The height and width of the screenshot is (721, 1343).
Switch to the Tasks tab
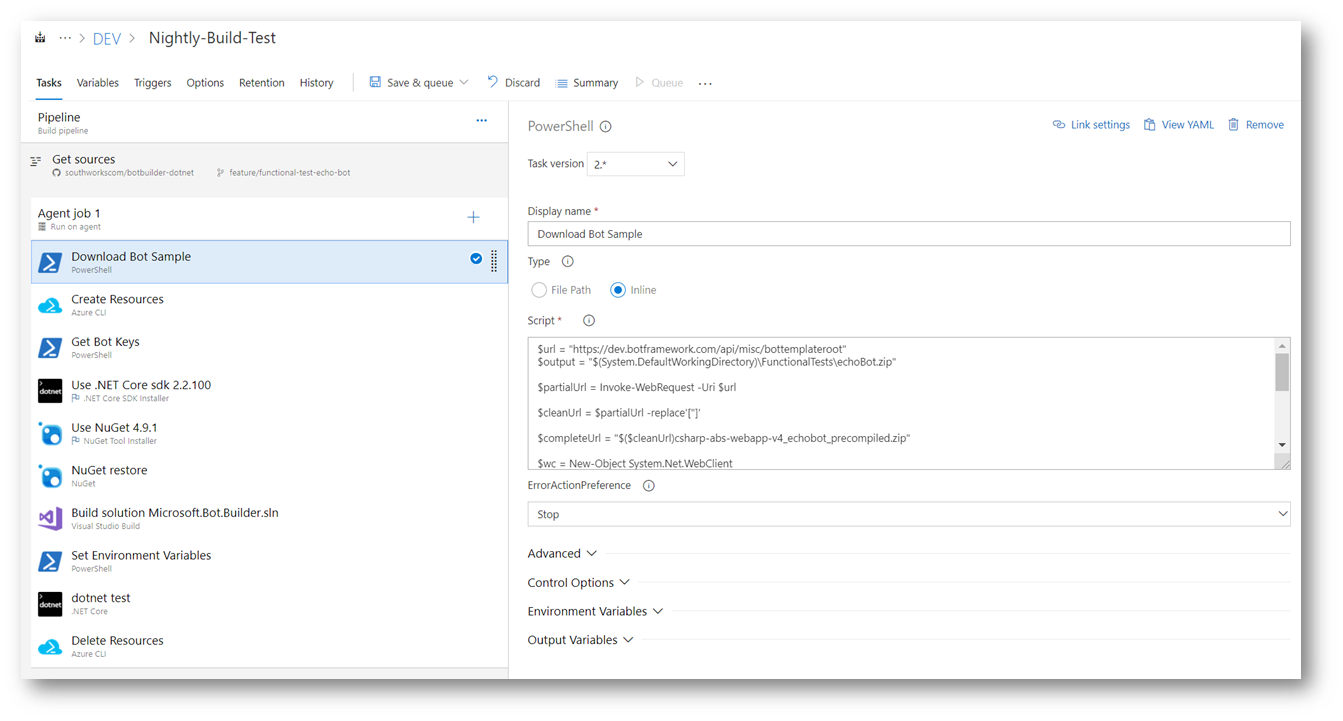coord(49,83)
